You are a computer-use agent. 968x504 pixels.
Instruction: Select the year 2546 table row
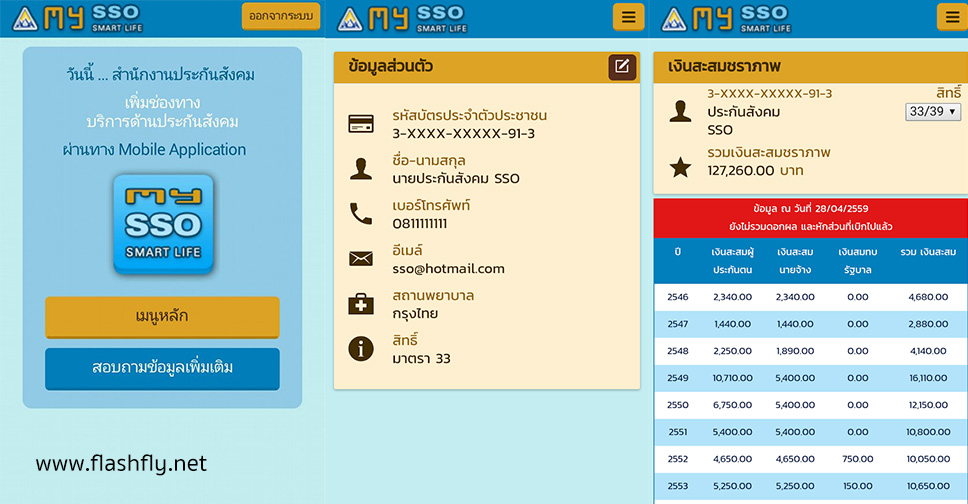click(x=810, y=296)
